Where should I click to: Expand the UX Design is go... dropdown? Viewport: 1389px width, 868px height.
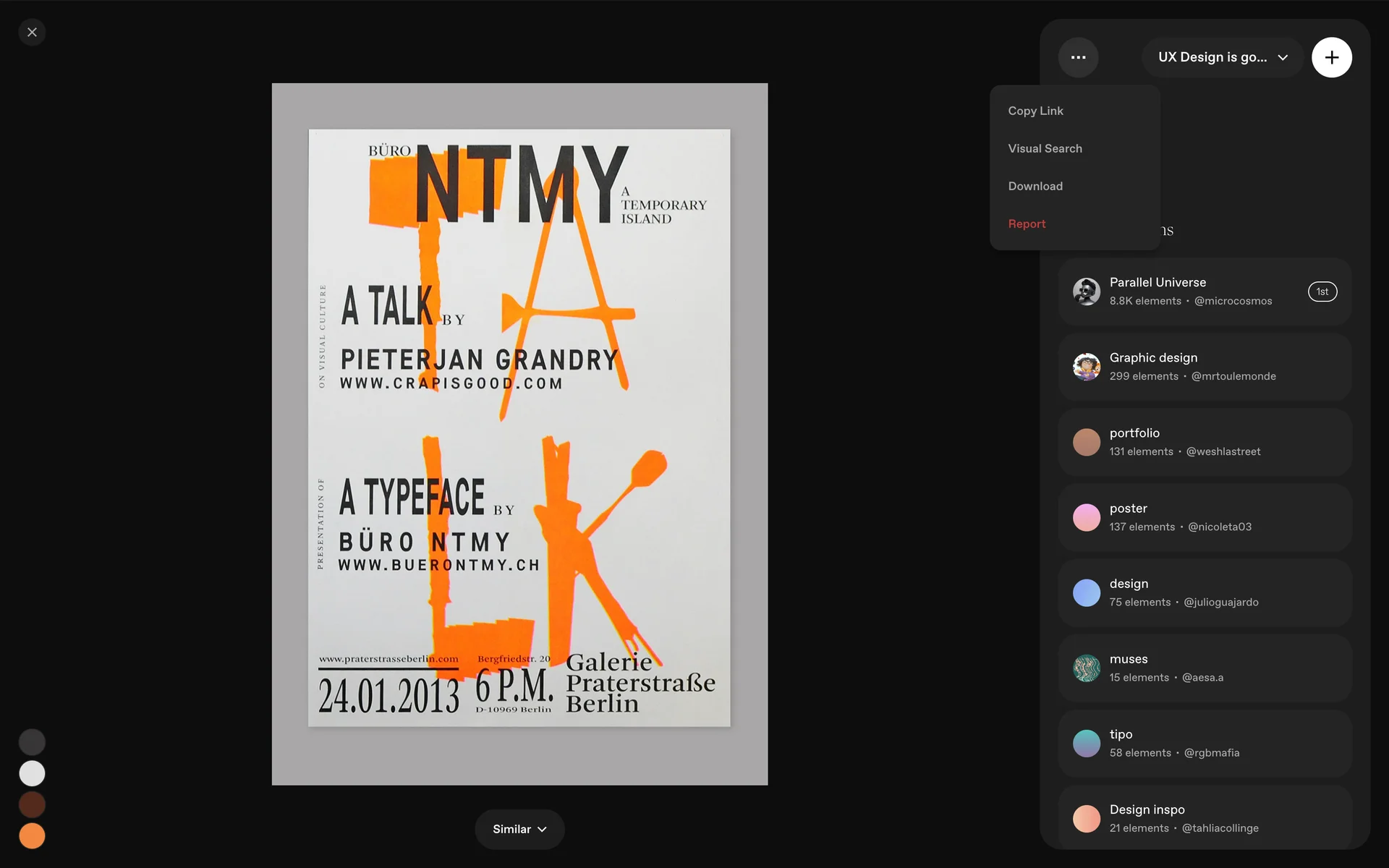(x=1223, y=57)
